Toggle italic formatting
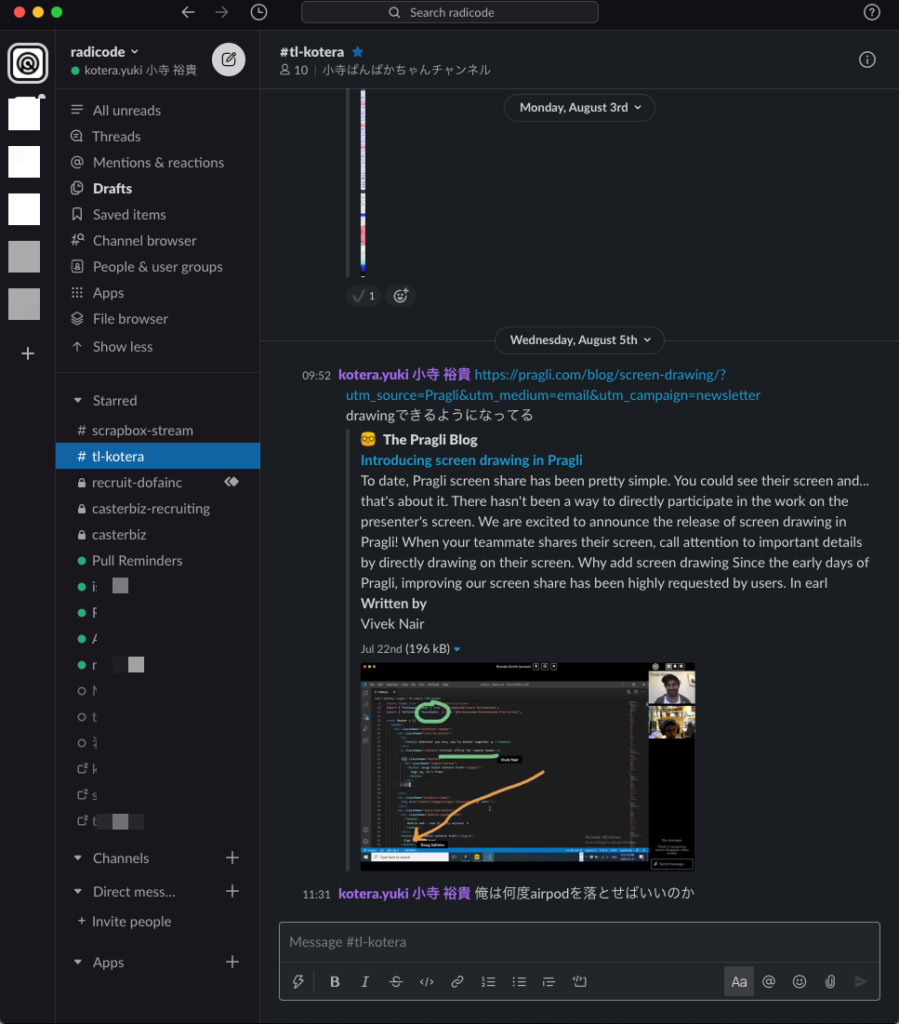This screenshot has width=899, height=1024. [365, 982]
